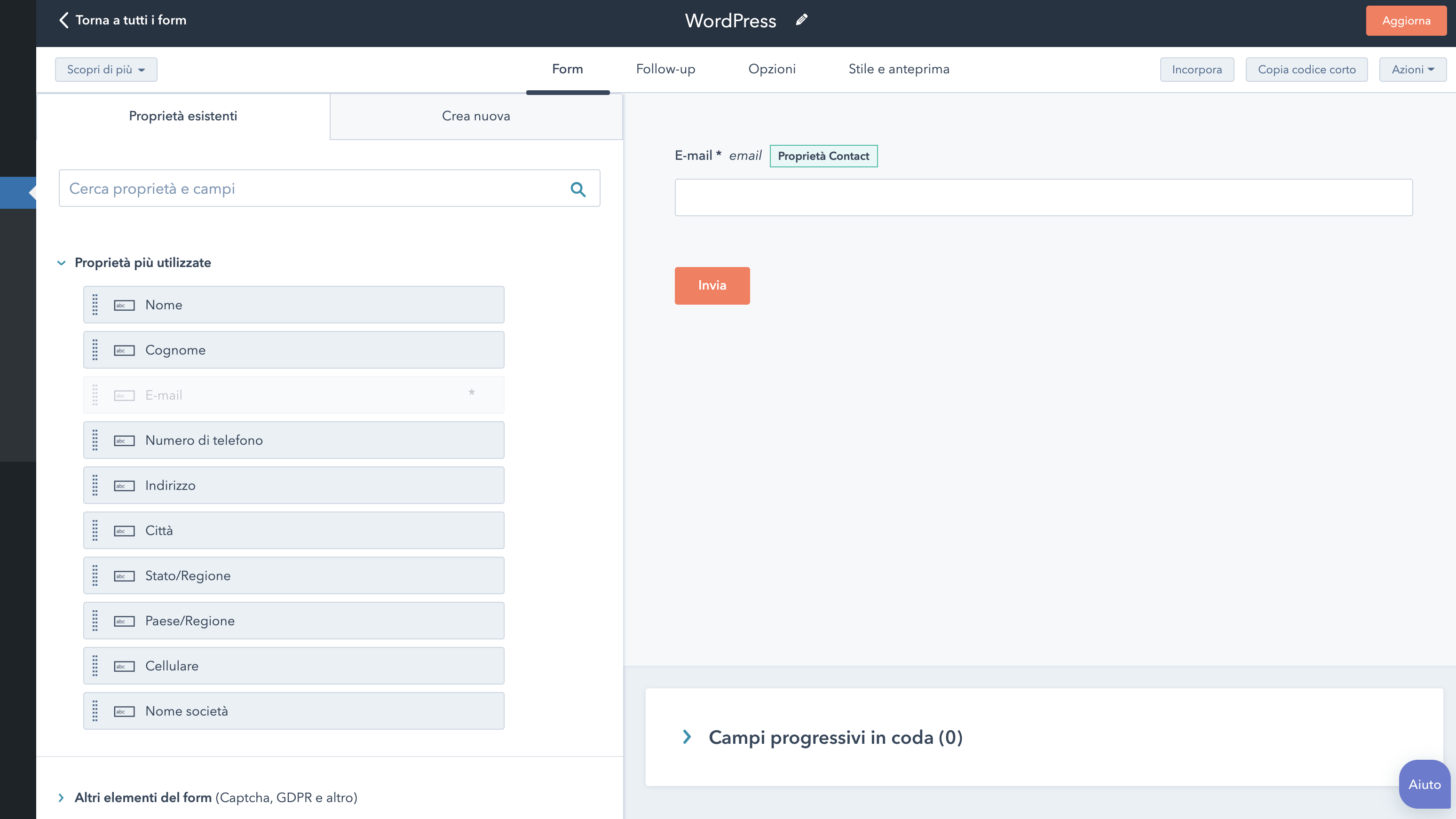1456x819 pixels.
Task: Select the Nome società property row
Action: [x=294, y=711]
